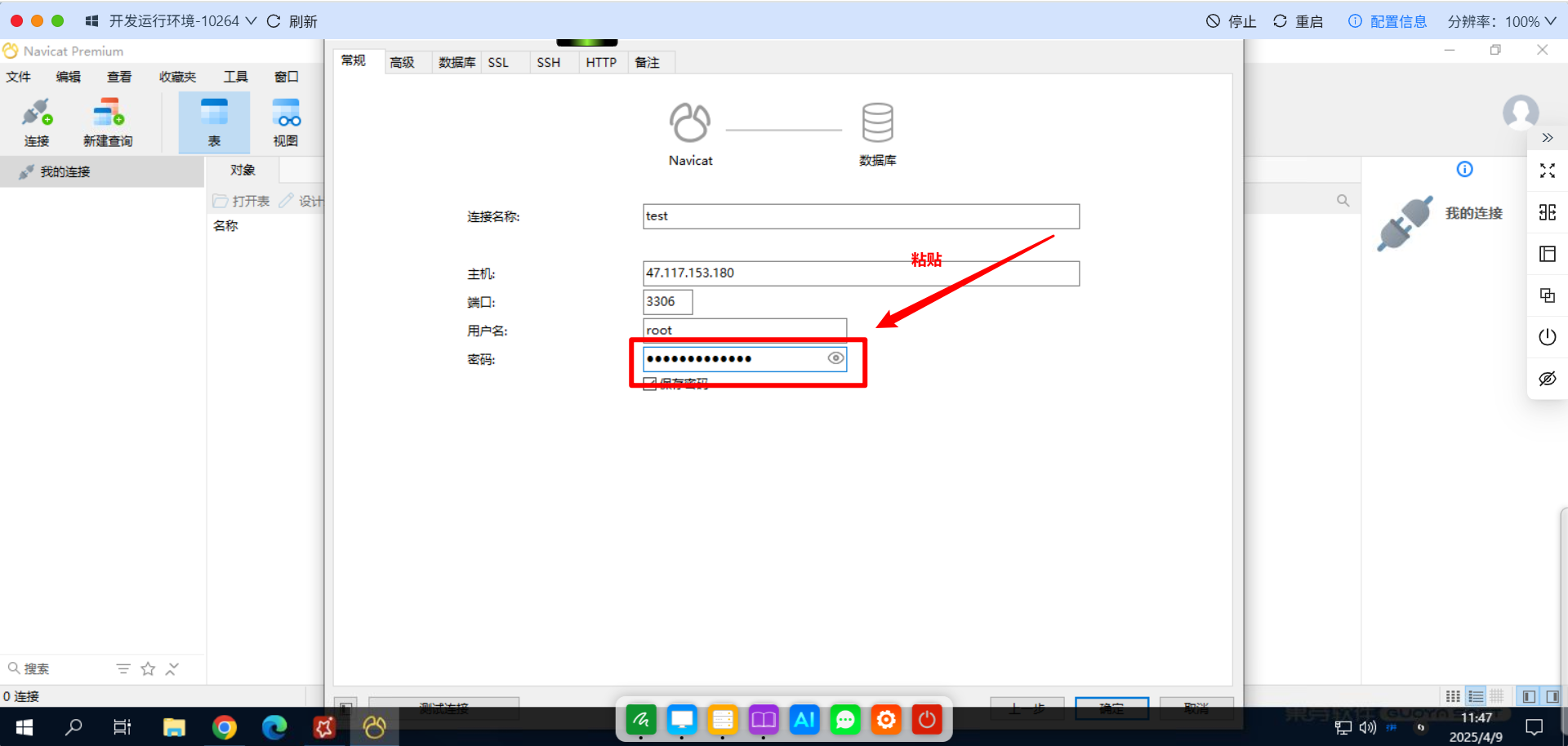Collapse the sidebar search panel chevron
This screenshot has width=1568, height=746.
[x=172, y=668]
